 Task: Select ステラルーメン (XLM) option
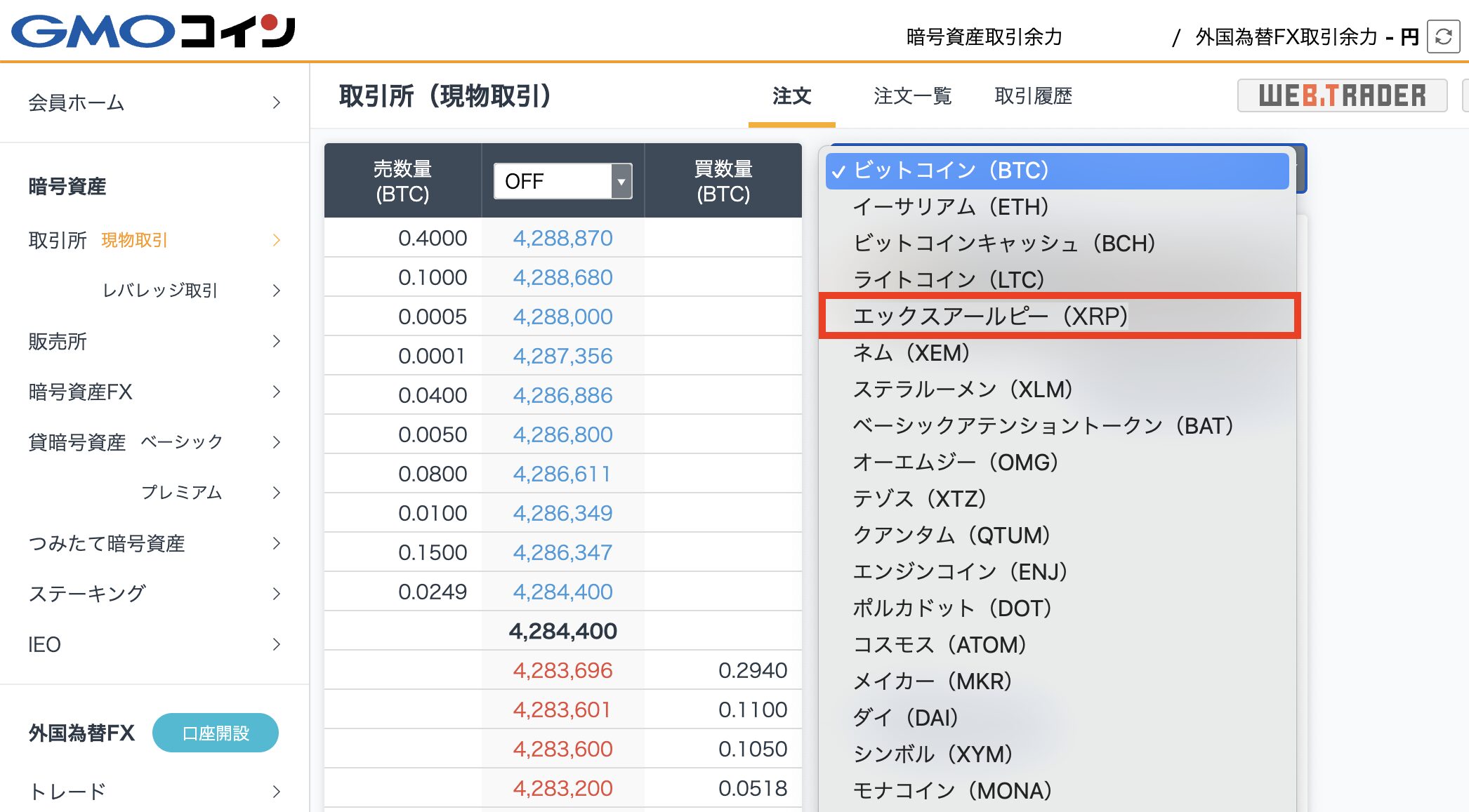(x=1058, y=390)
